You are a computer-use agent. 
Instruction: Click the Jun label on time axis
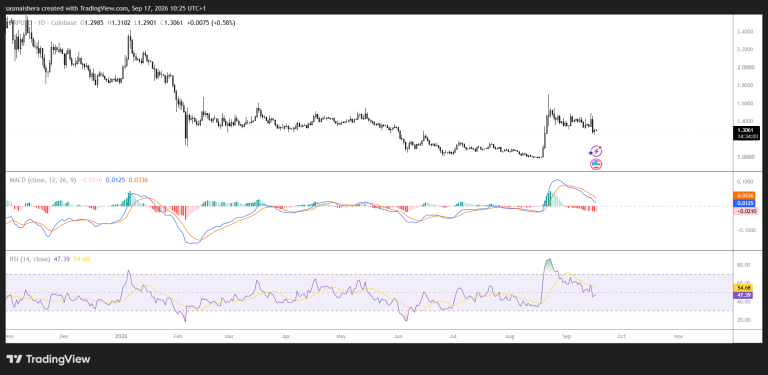(398, 337)
